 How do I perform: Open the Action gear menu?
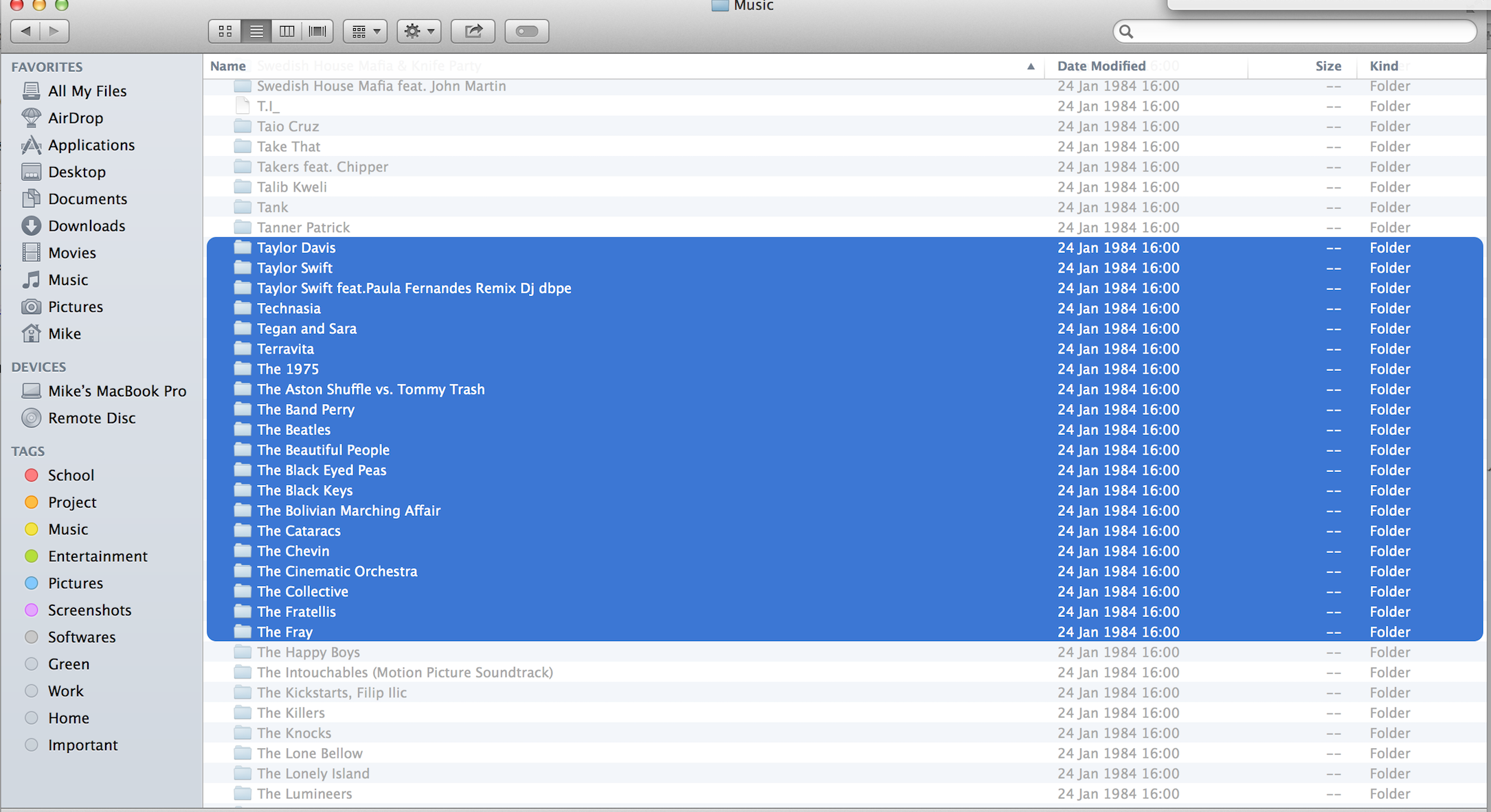(419, 31)
